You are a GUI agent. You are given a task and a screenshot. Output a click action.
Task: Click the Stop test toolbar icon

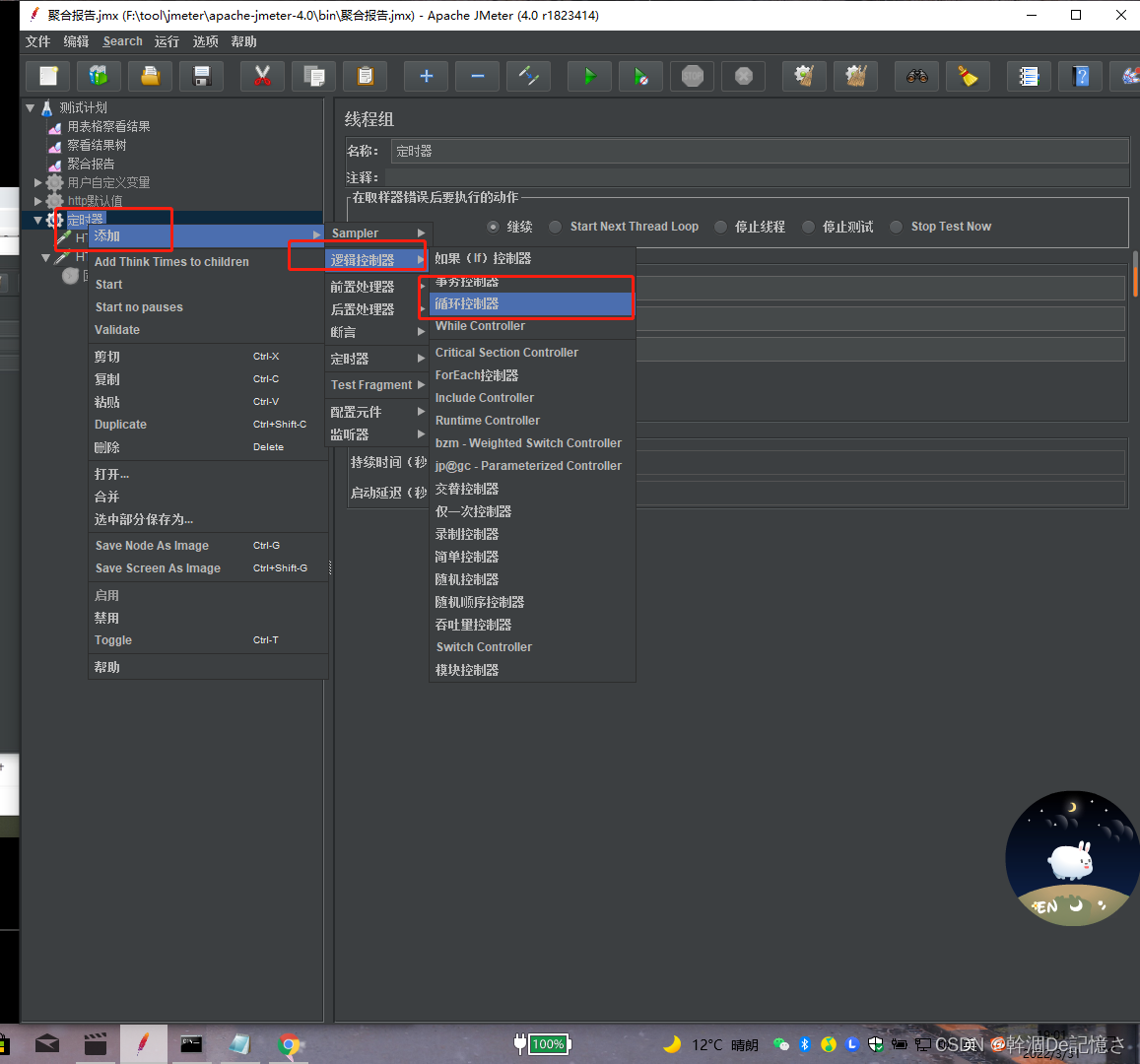[692, 76]
